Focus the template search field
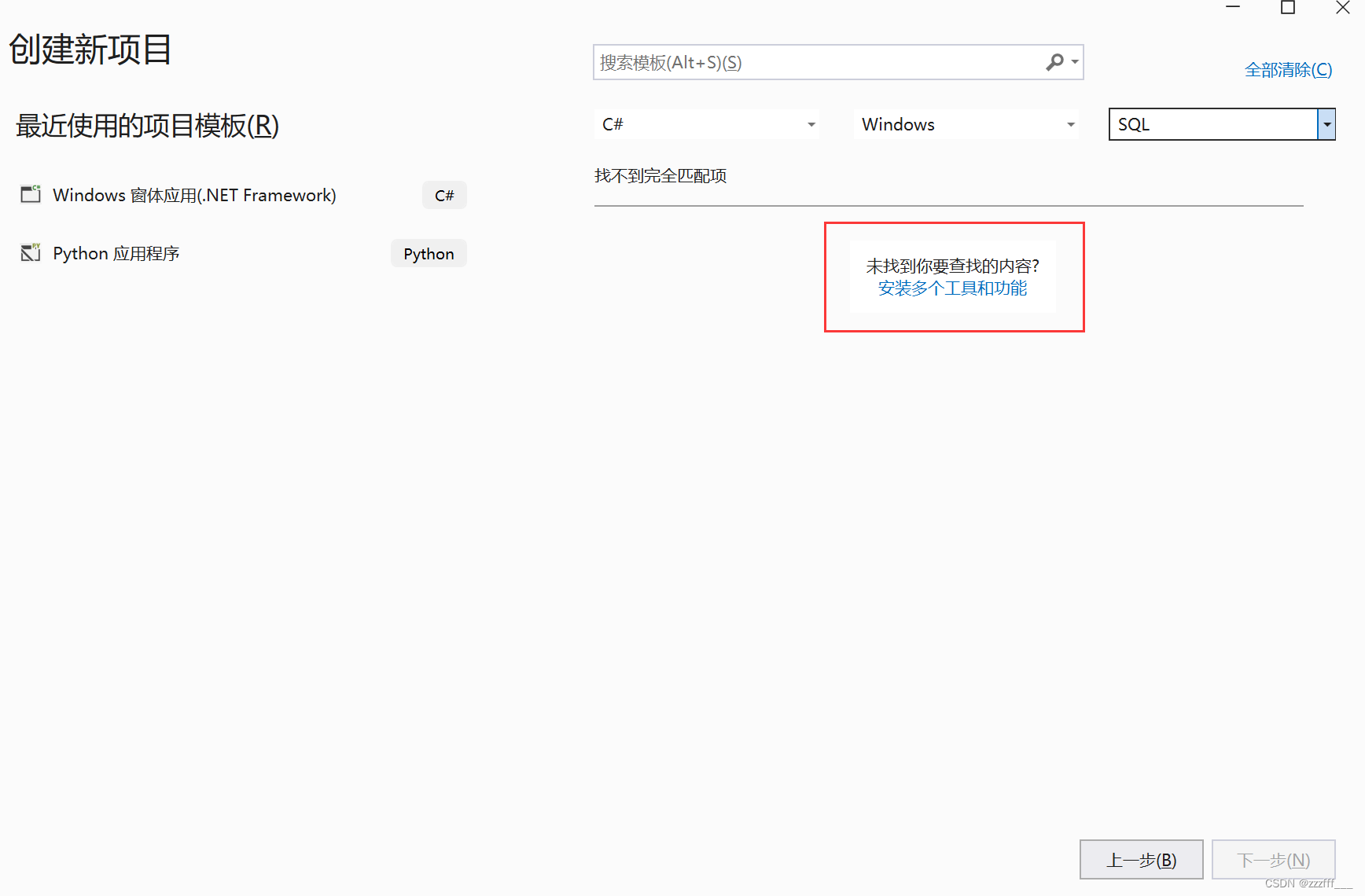The height and width of the screenshot is (896, 1365). 838,62
